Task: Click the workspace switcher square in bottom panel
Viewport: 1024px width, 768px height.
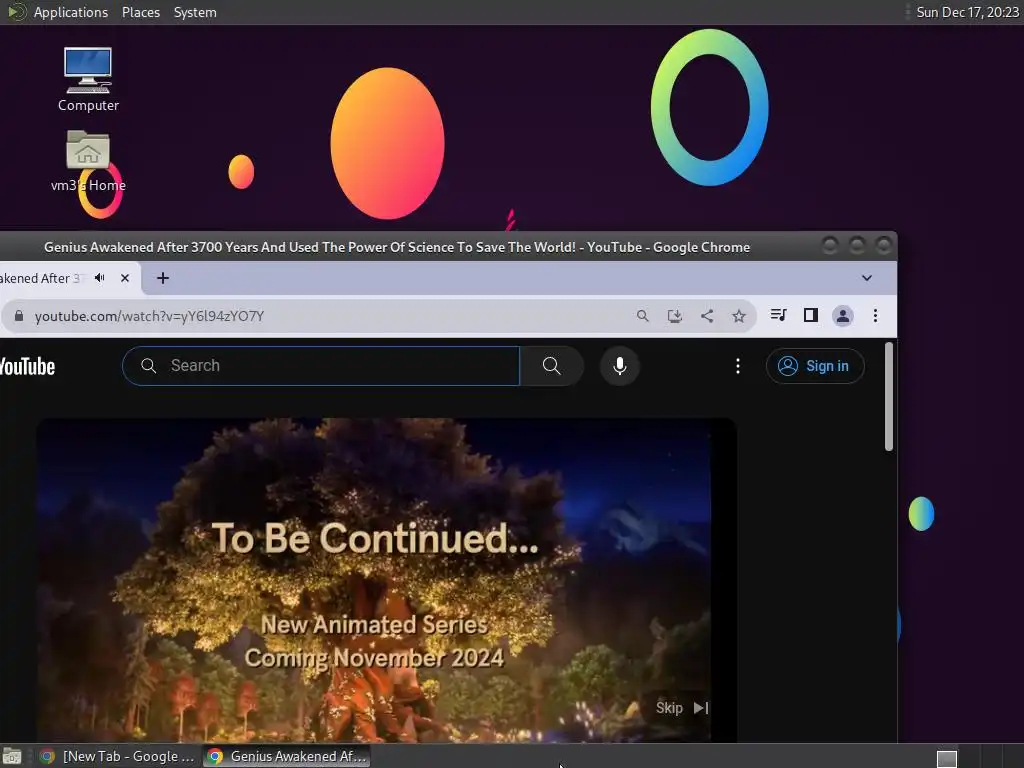Action: point(947,758)
